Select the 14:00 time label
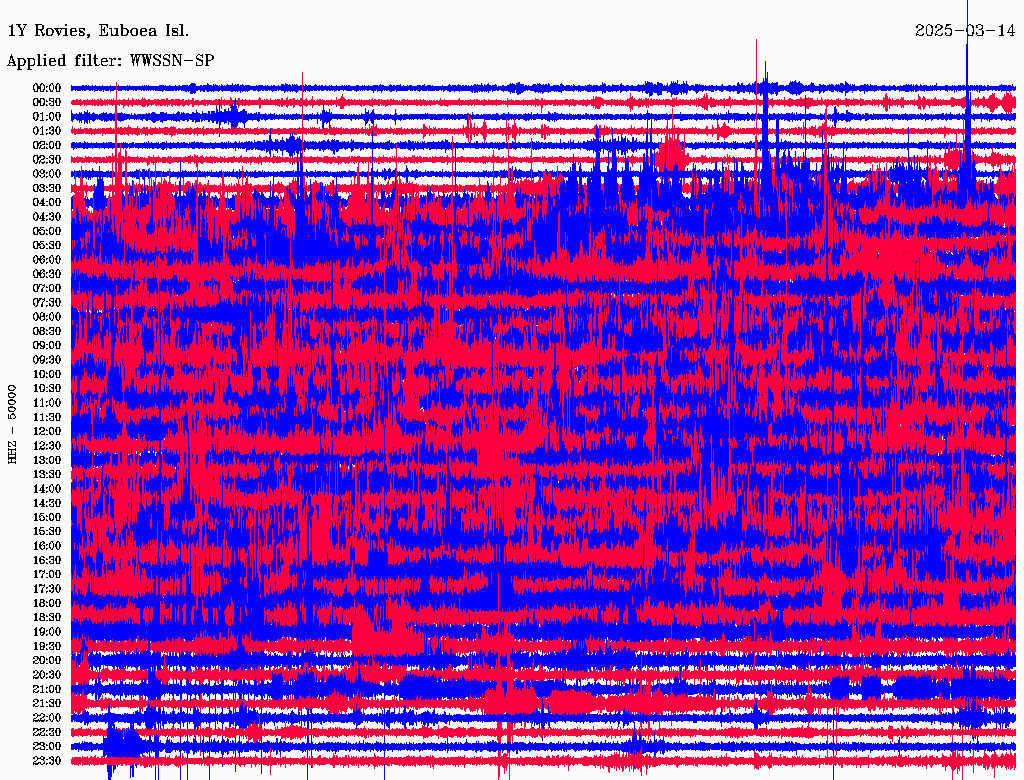This screenshot has width=1024, height=780. coord(46,489)
